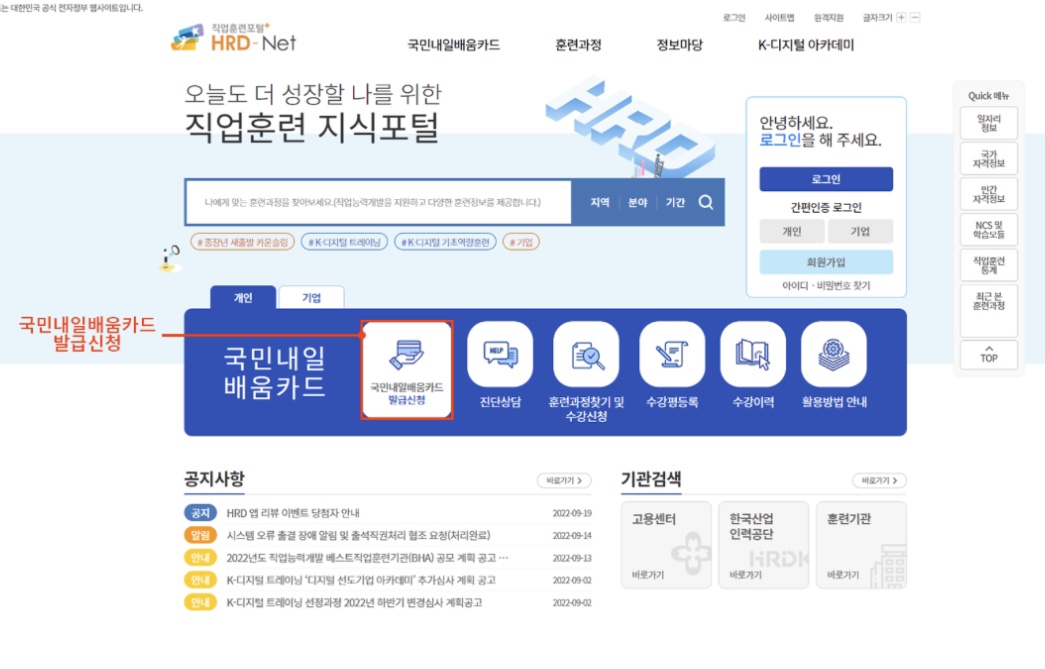The height and width of the screenshot is (669, 1045).
Task: Open the 진단상담 help chat icon
Action: 500,354
